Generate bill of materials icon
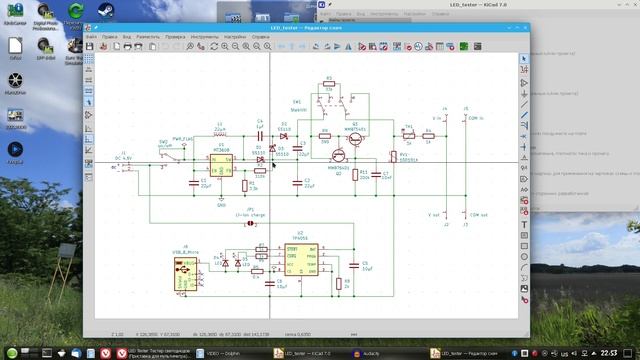 (x=450, y=47)
